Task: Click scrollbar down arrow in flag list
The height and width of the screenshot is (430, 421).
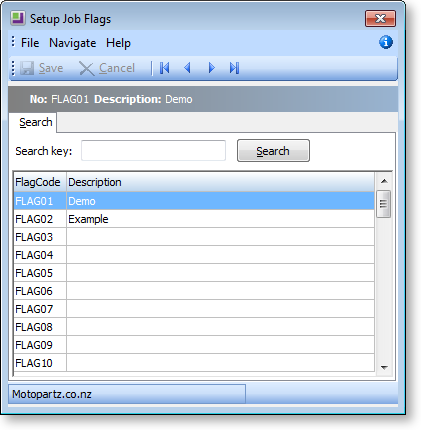Action: coord(384,368)
